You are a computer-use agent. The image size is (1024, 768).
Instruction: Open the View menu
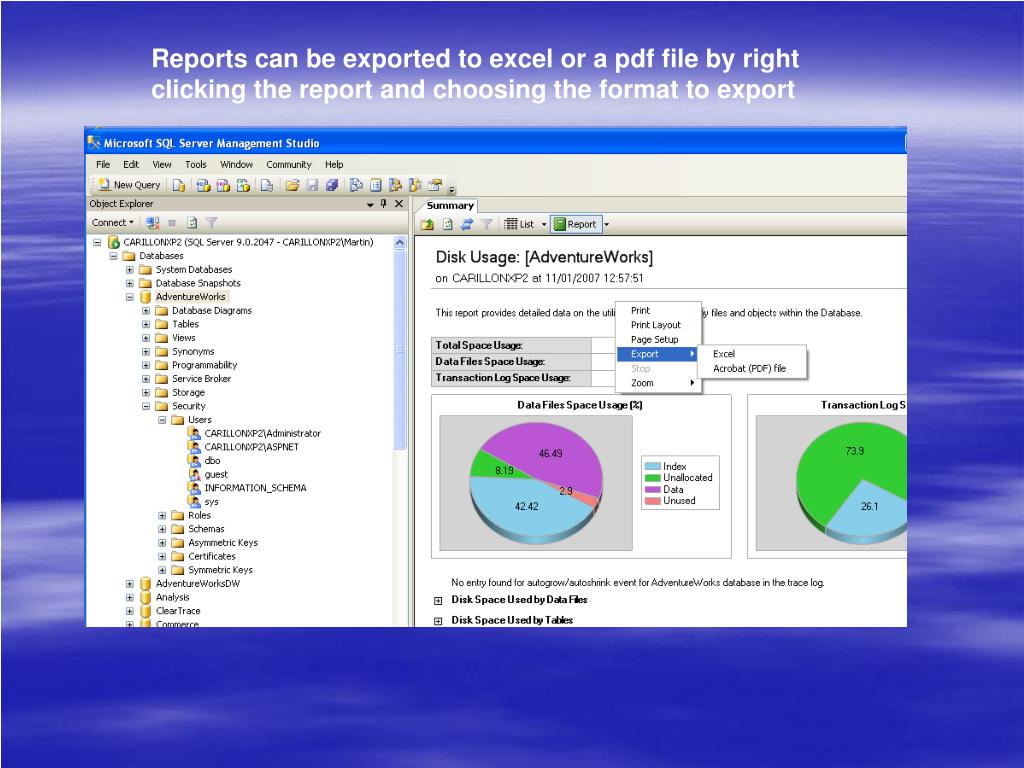pos(162,165)
